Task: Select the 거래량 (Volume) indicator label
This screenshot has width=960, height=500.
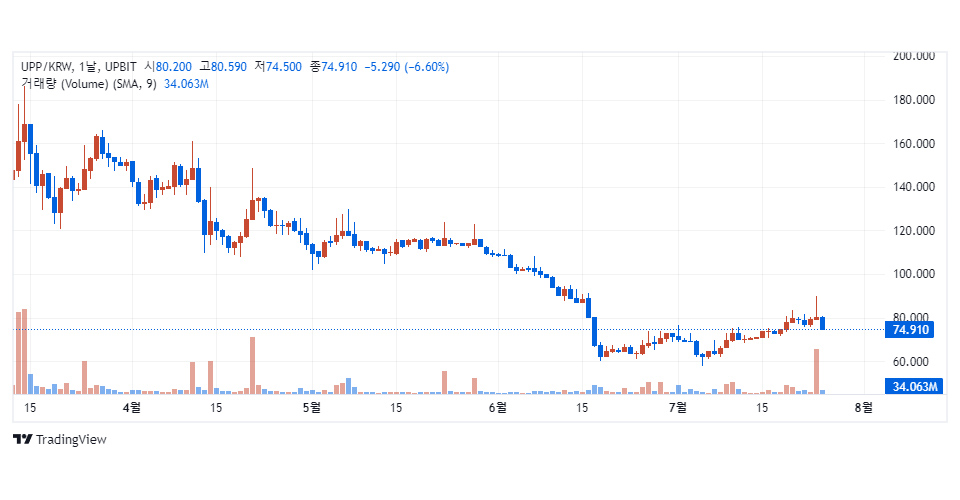Action: pos(88,84)
